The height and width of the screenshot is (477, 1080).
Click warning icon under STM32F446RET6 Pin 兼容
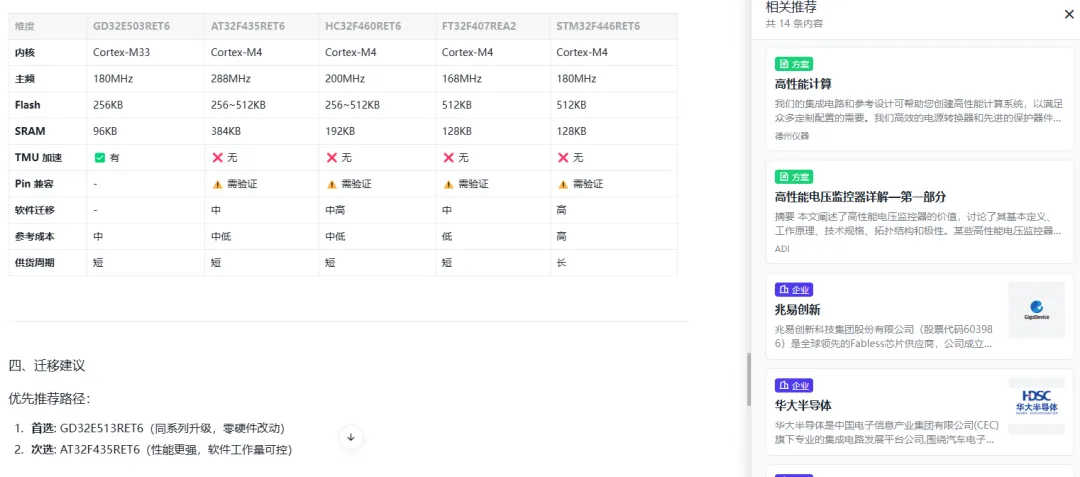(x=563, y=184)
